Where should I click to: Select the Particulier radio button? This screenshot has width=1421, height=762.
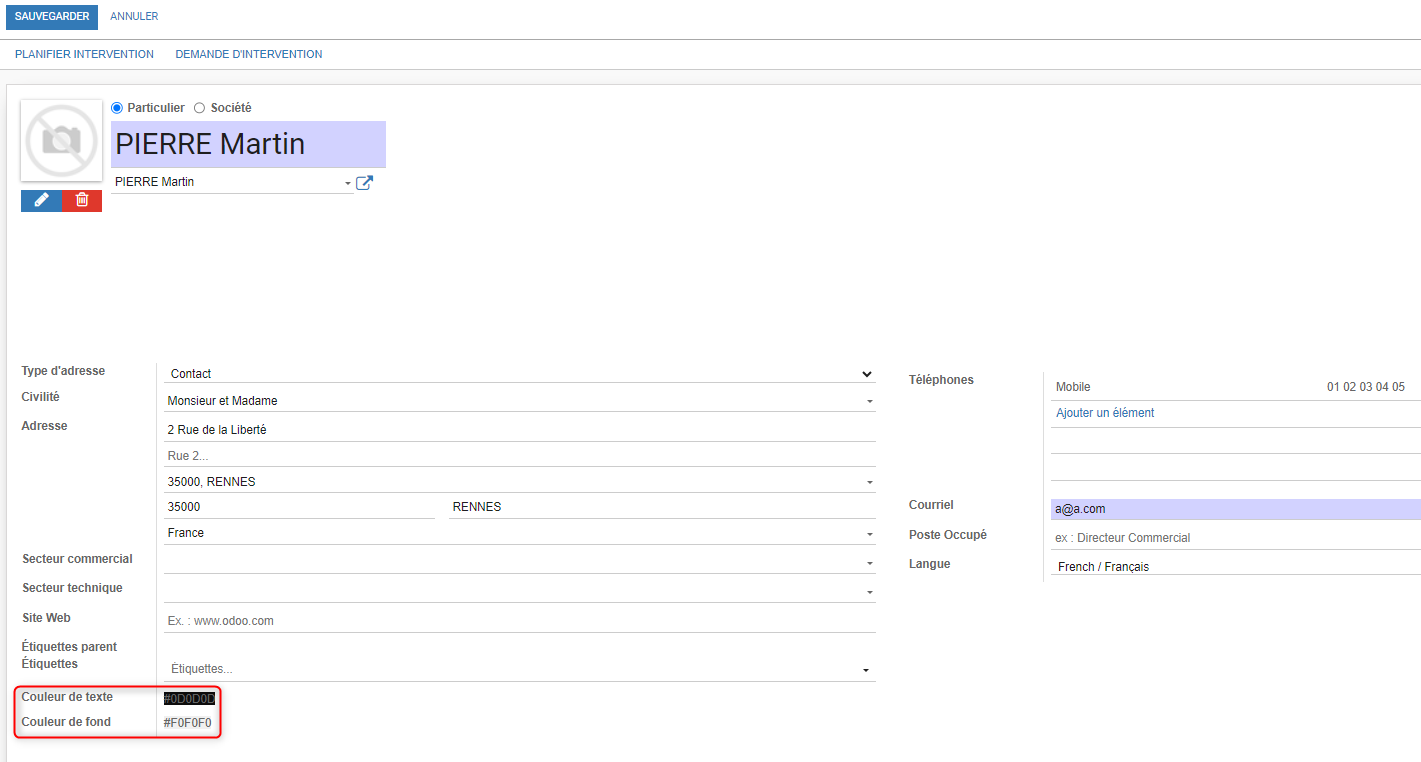click(x=117, y=108)
